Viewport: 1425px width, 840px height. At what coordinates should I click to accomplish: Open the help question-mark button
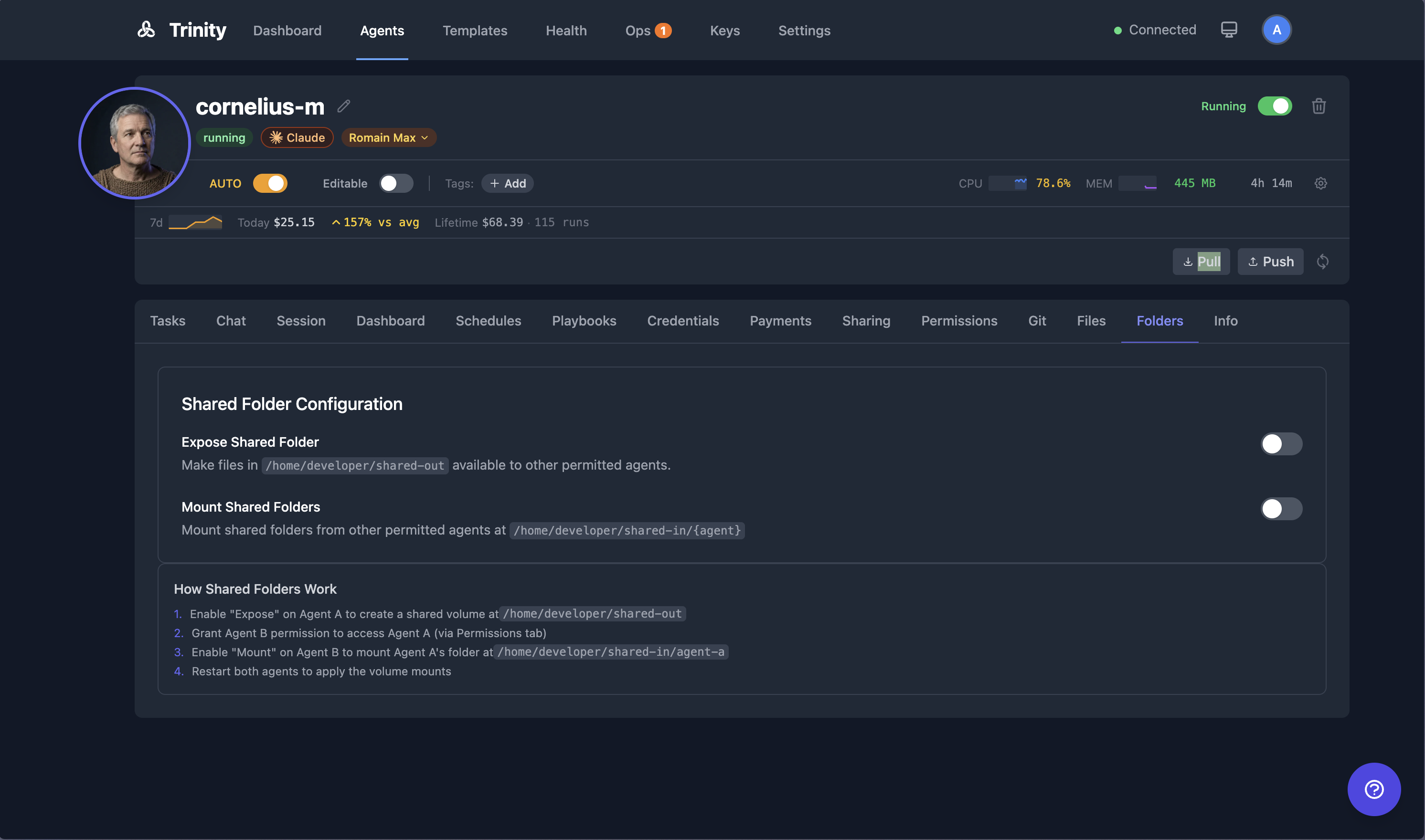point(1374,789)
